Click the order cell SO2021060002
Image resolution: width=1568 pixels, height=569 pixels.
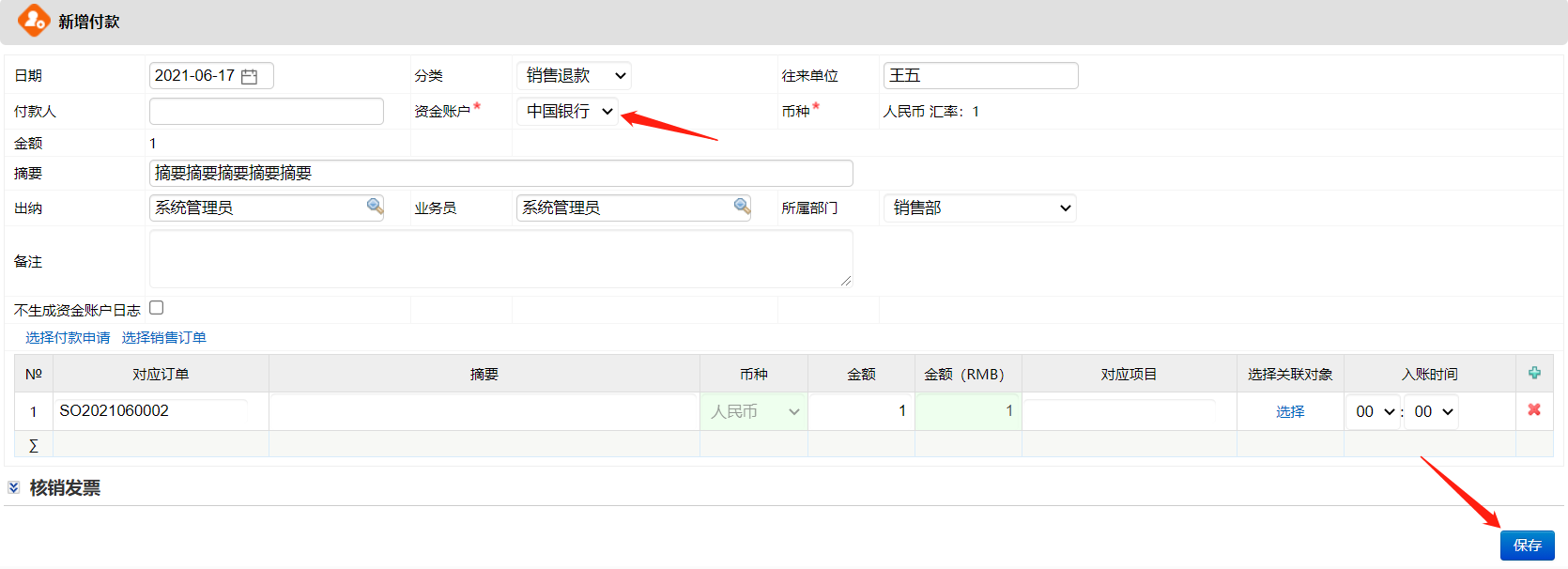[152, 410]
